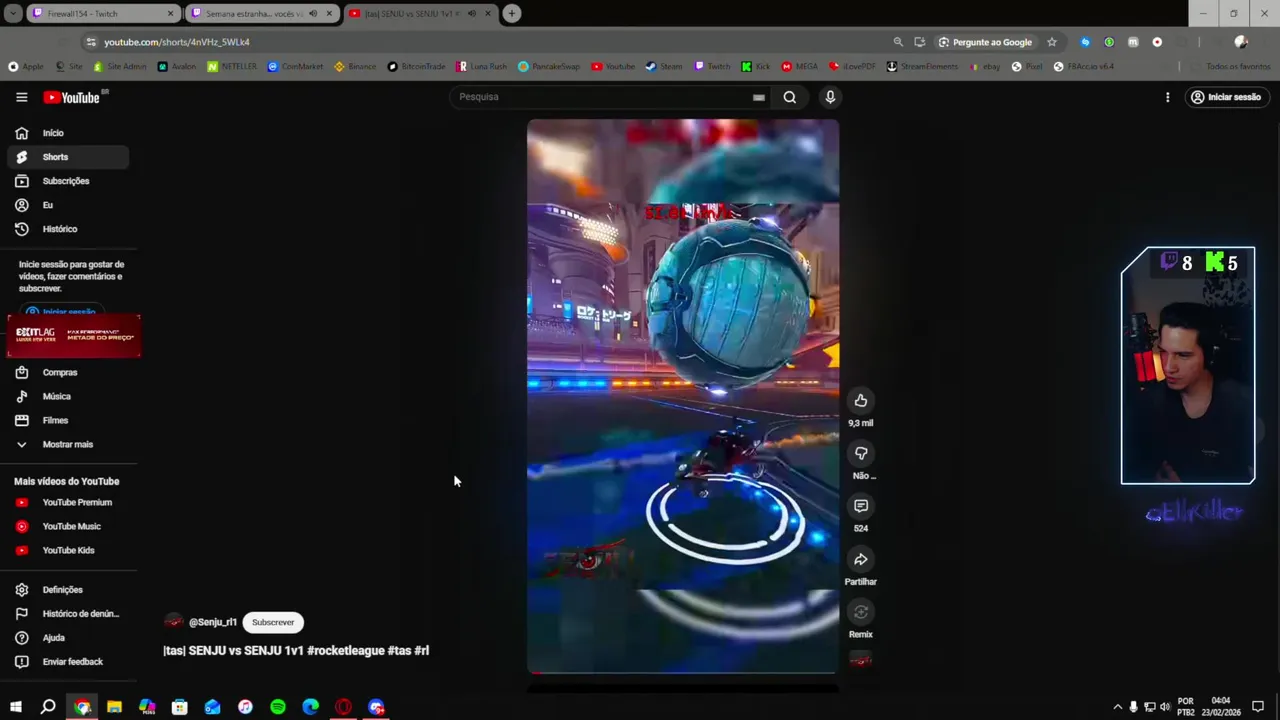
Task: Click the Partilhar share button
Action: point(860,559)
